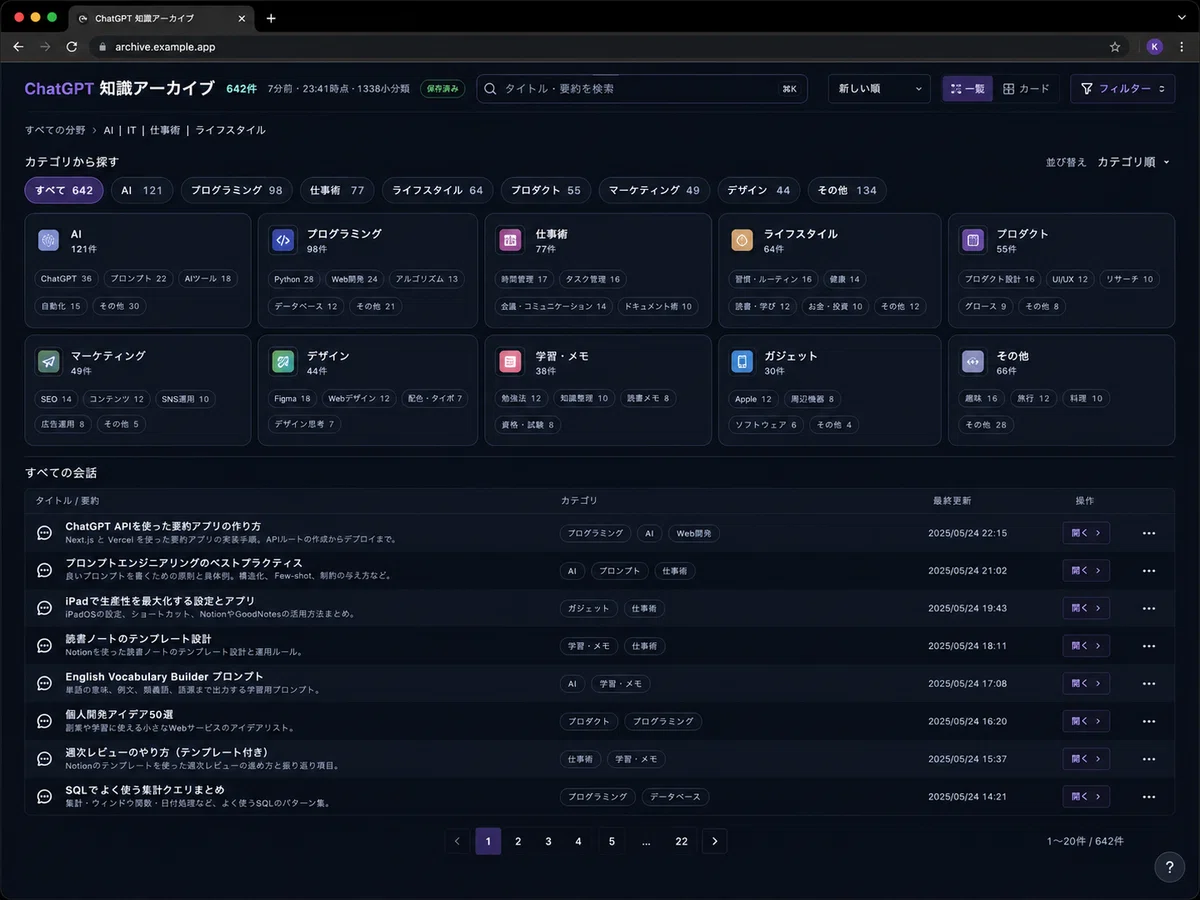Click chat icon of プロンプトエンジニアリング row
The image size is (1200, 900).
(x=44, y=570)
